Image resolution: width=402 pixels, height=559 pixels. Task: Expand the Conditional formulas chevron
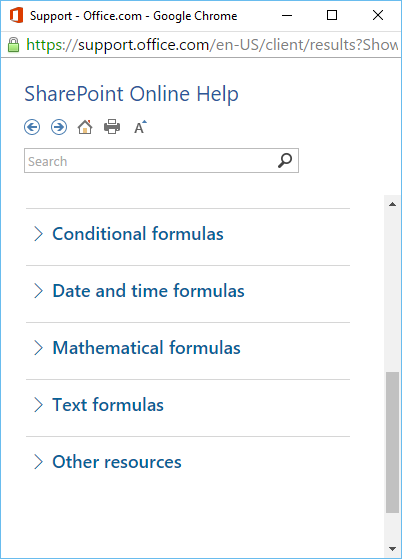coord(38,234)
